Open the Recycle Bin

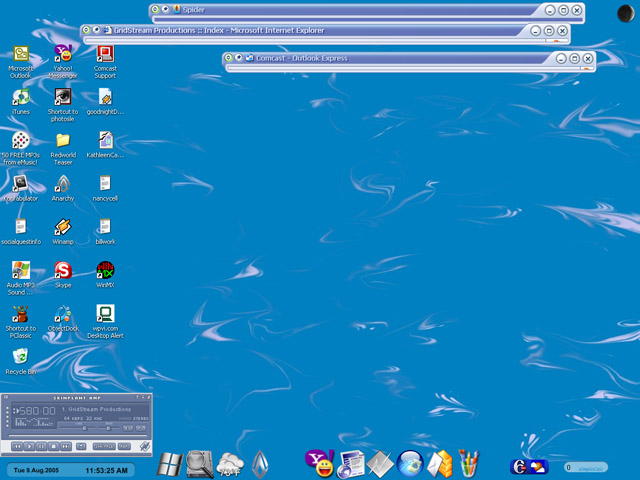[20, 356]
